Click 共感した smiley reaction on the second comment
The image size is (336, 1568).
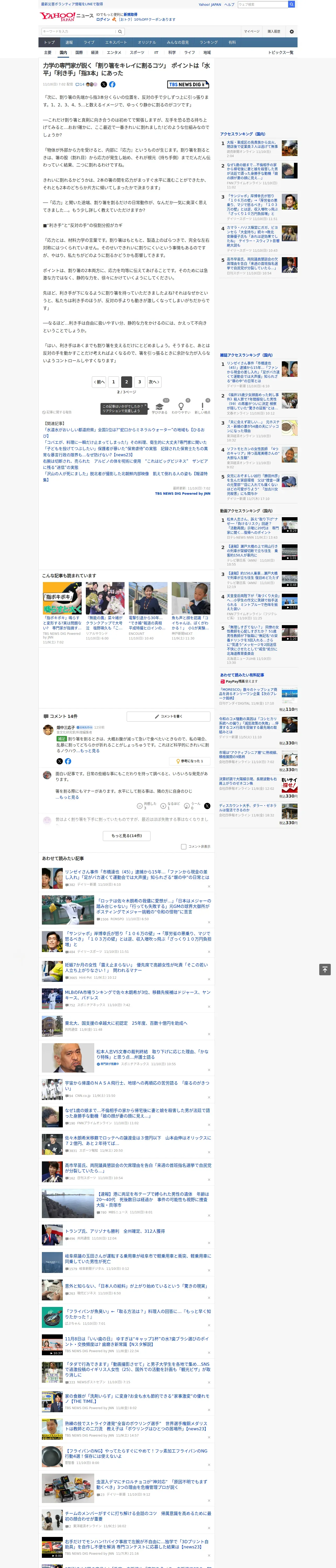[140, 805]
